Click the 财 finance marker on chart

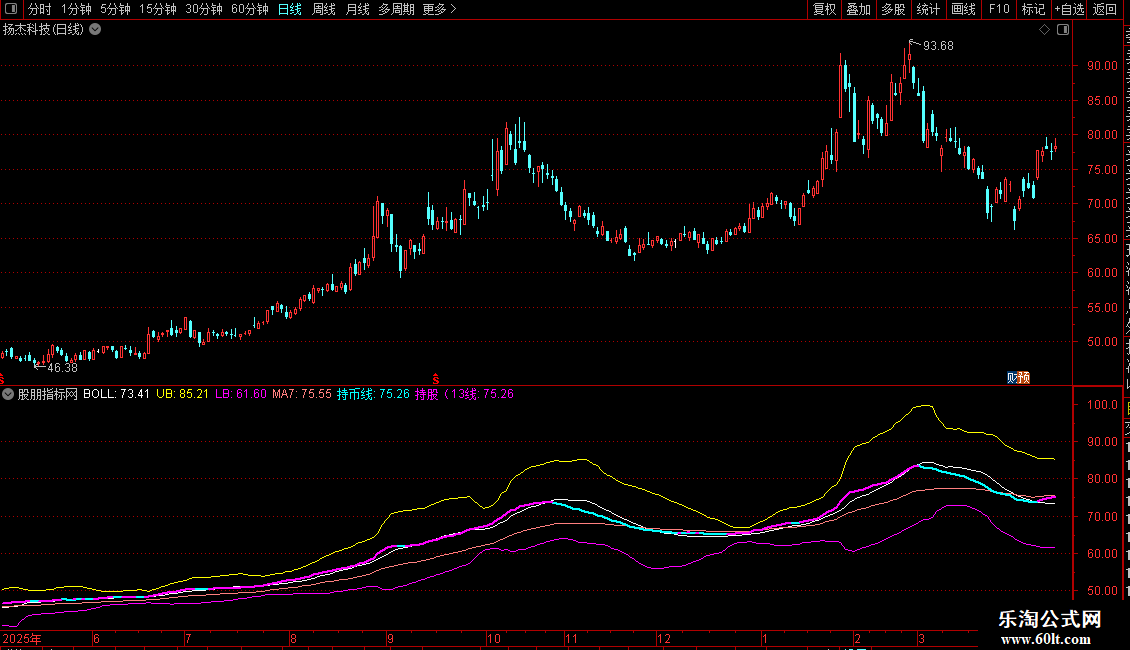tap(1012, 378)
